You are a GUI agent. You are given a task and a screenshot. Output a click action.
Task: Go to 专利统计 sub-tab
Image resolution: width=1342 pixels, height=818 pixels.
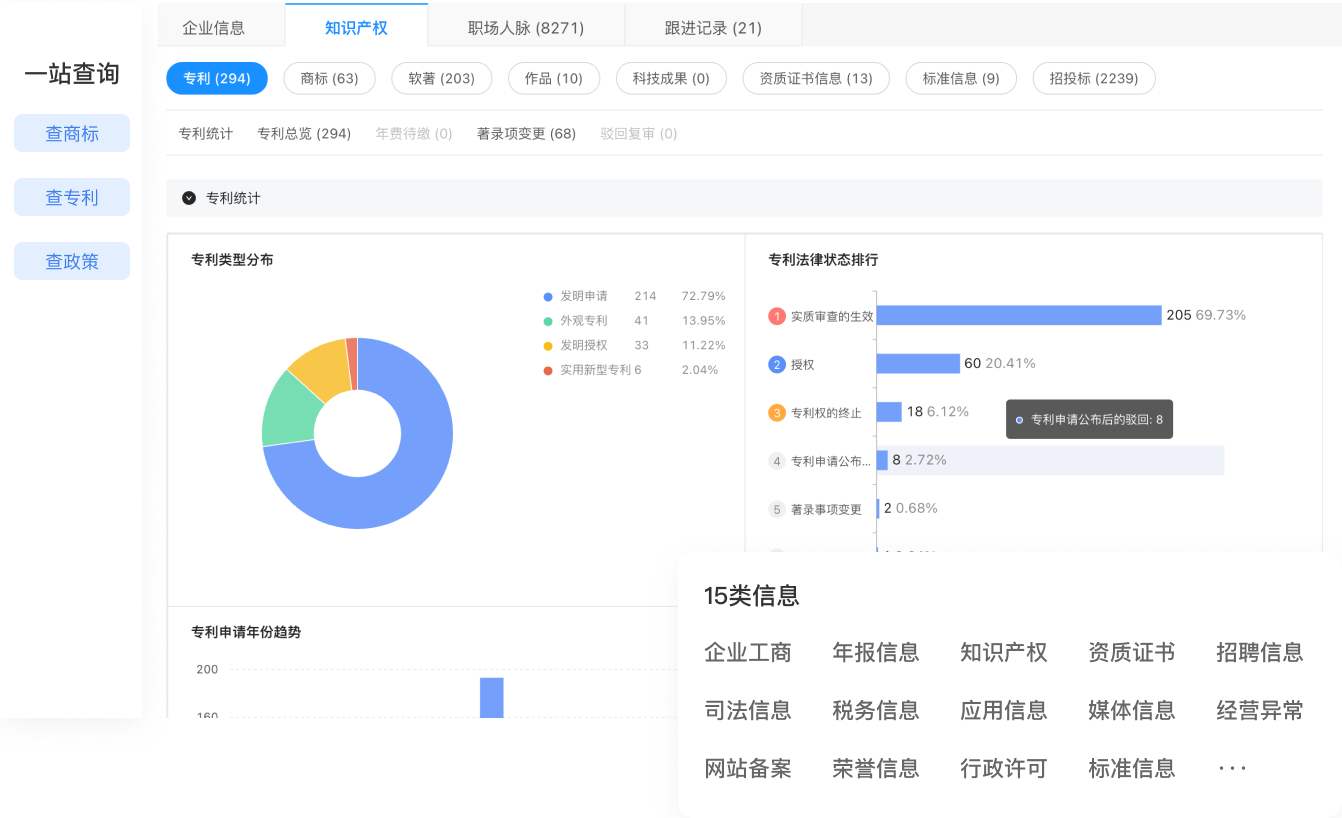click(x=206, y=133)
